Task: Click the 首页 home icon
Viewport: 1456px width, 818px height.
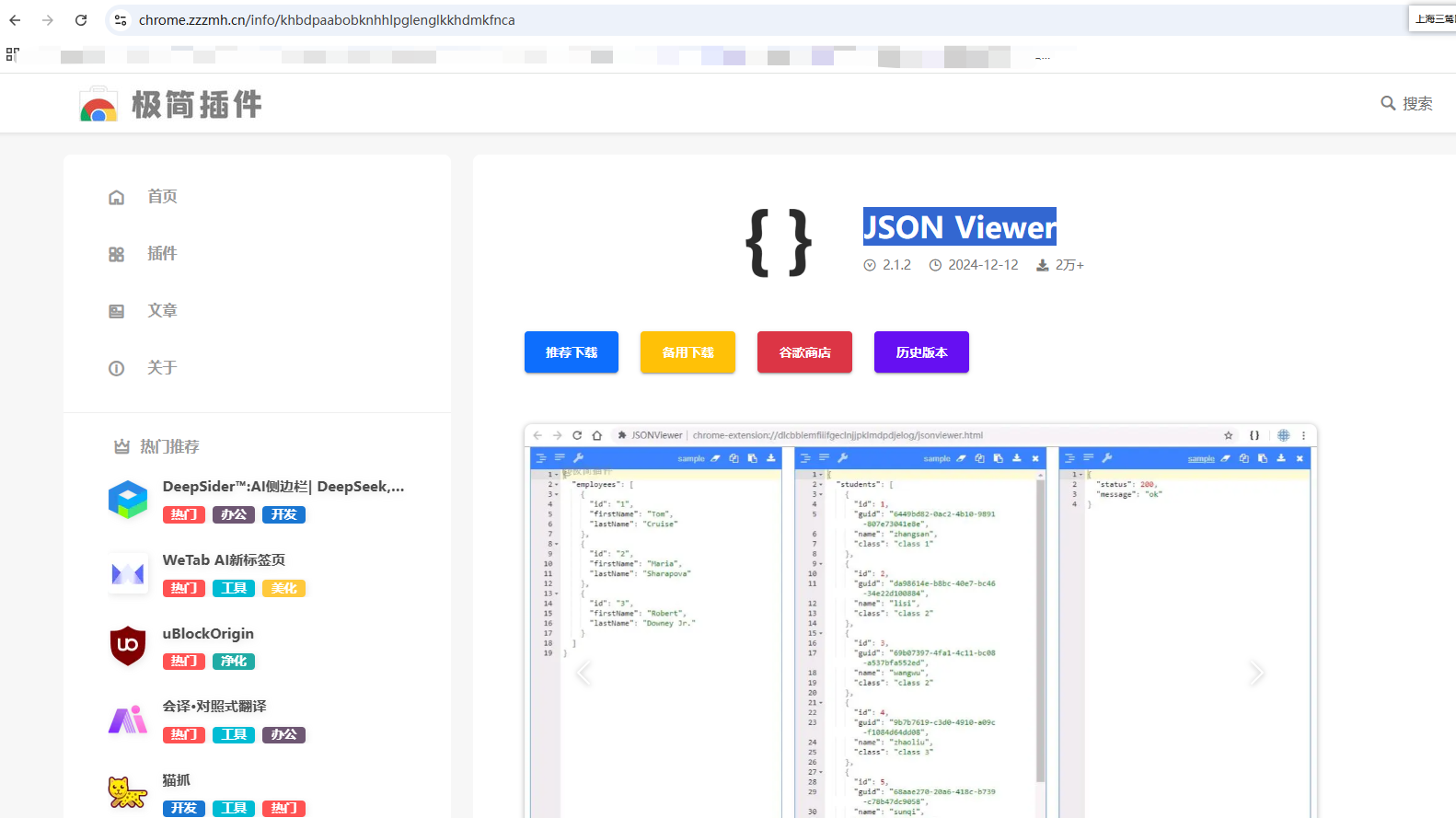Action: (x=116, y=197)
